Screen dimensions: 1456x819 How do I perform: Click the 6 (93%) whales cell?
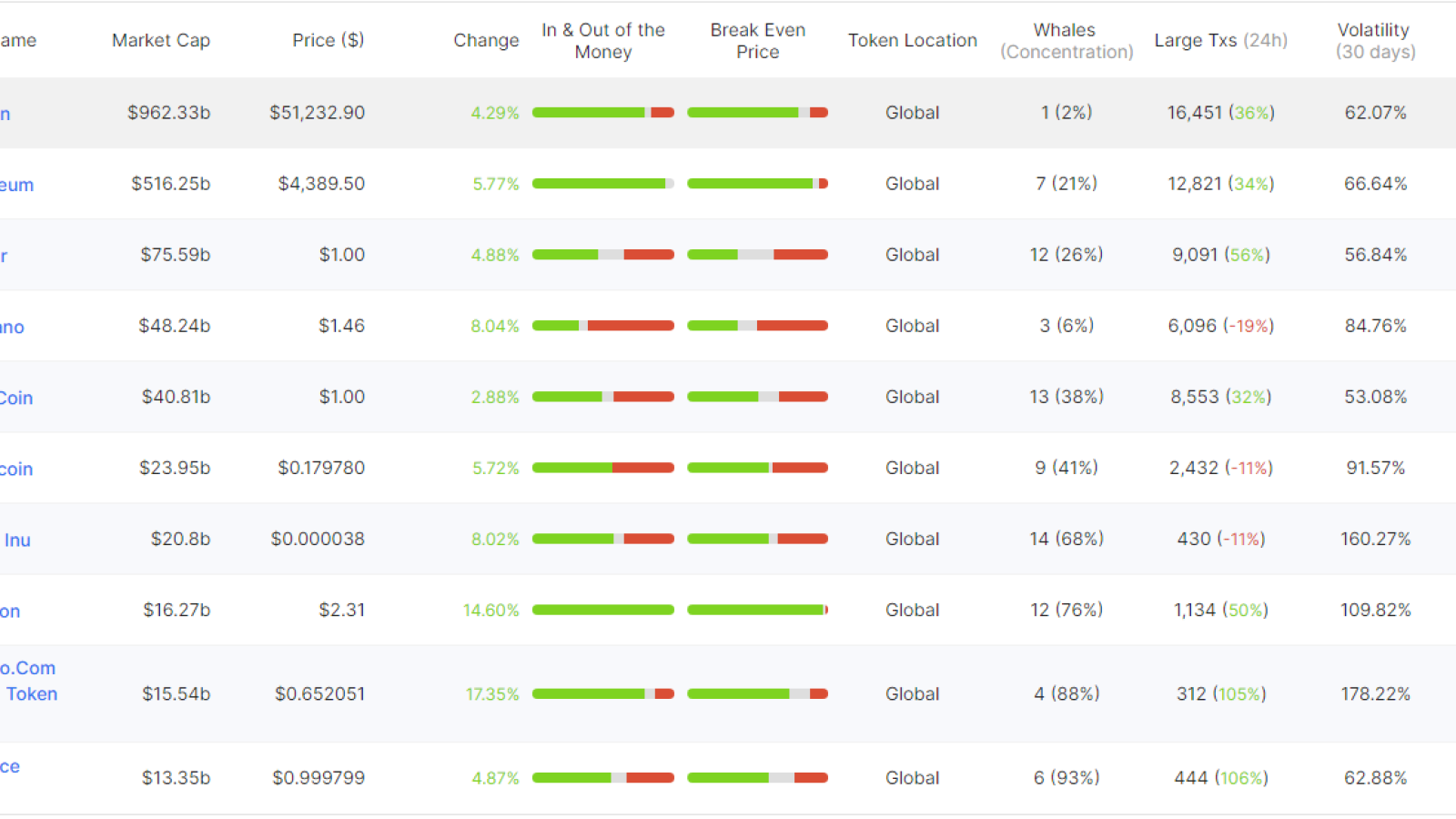click(1067, 777)
